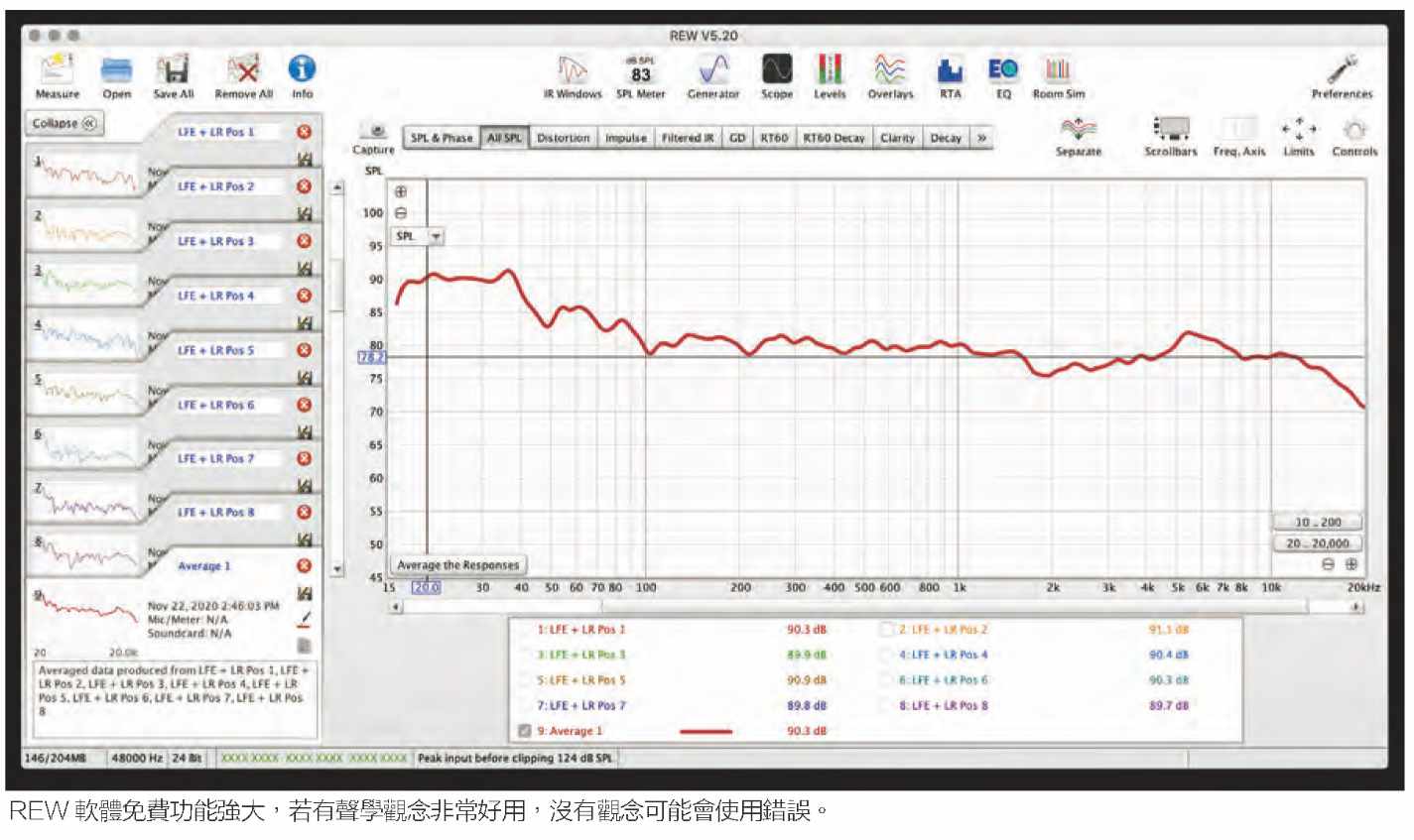Toggle 3: LFE + LR Pos 3 trace
1414x840 pixels.
[x=525, y=656]
